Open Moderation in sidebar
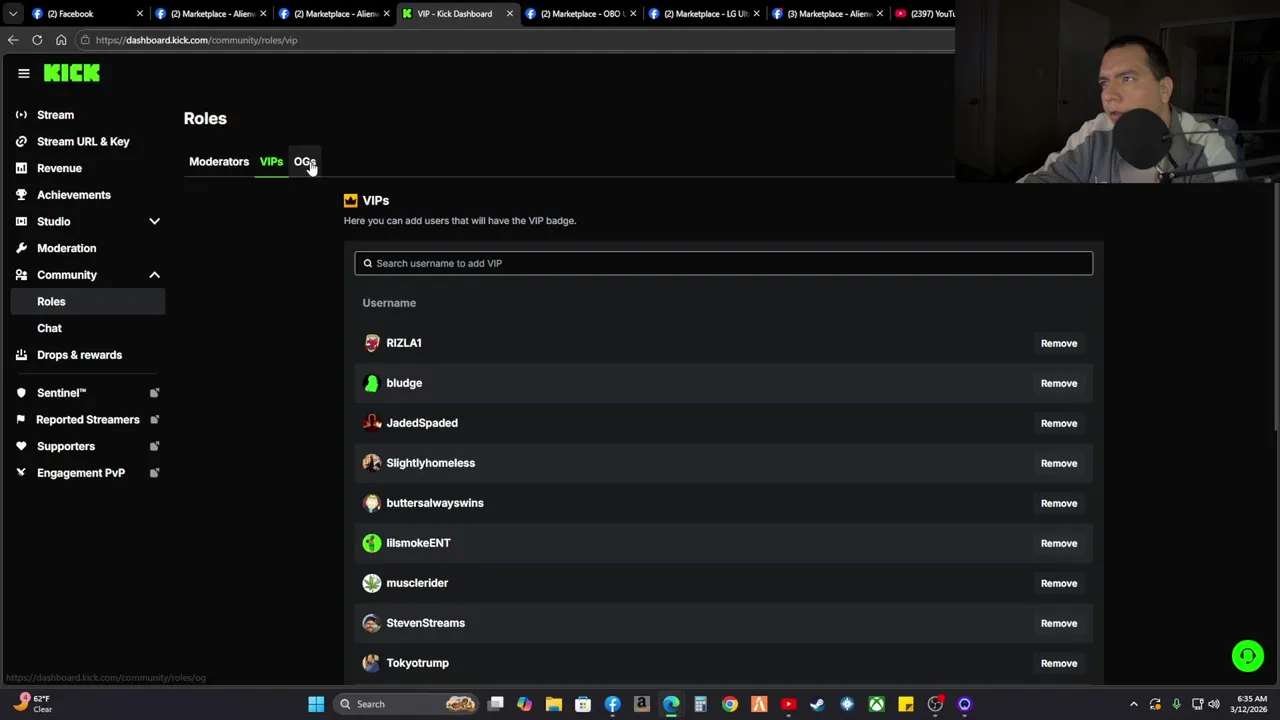The height and width of the screenshot is (720, 1280). 66,248
